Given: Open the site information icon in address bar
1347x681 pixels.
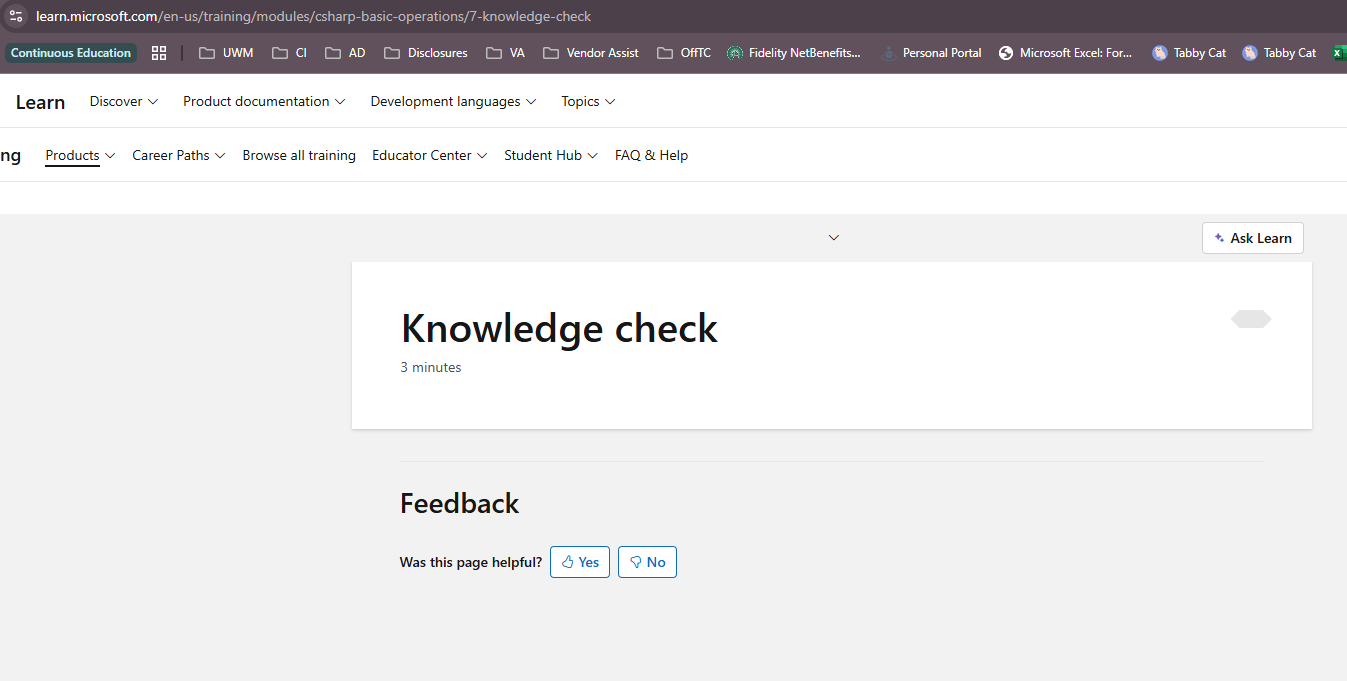Looking at the screenshot, I should [16, 16].
